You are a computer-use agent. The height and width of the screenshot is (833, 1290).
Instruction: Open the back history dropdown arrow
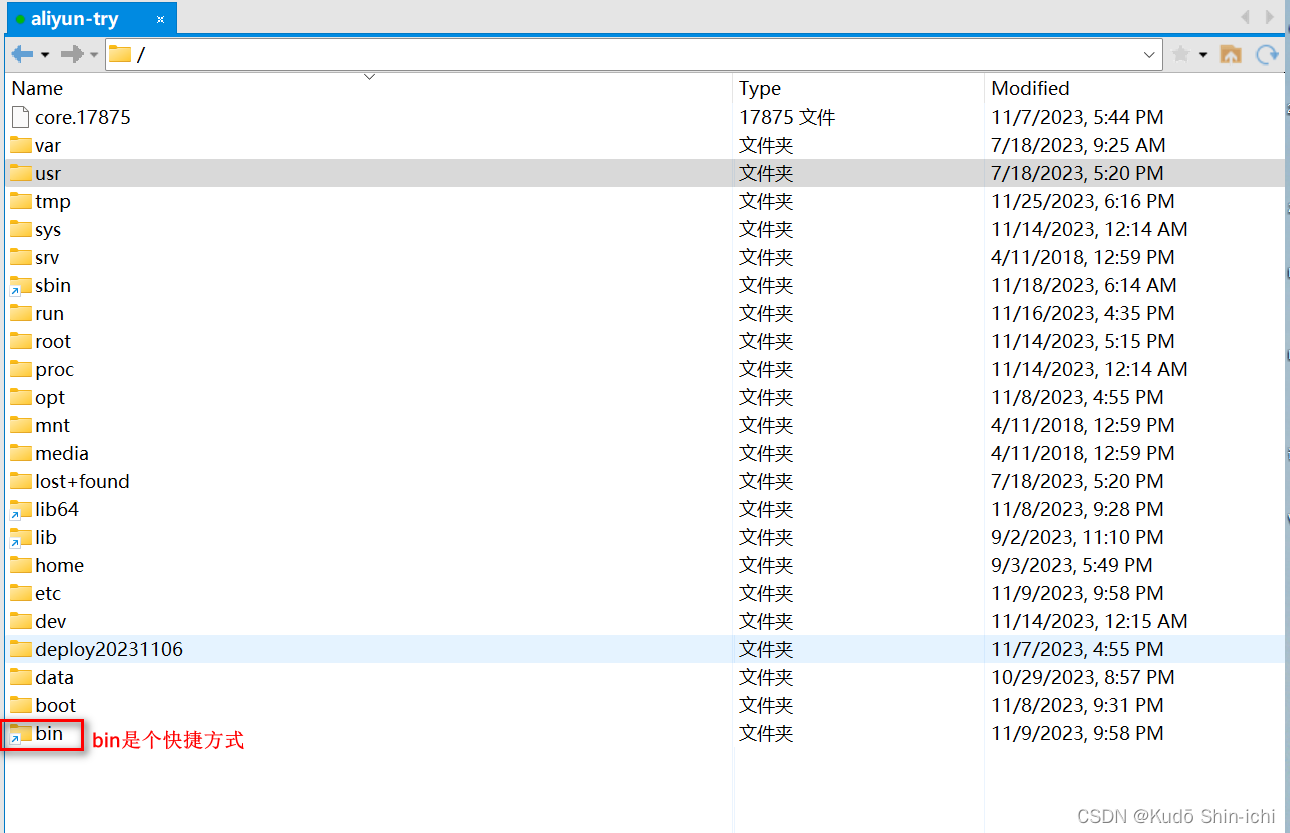point(45,55)
